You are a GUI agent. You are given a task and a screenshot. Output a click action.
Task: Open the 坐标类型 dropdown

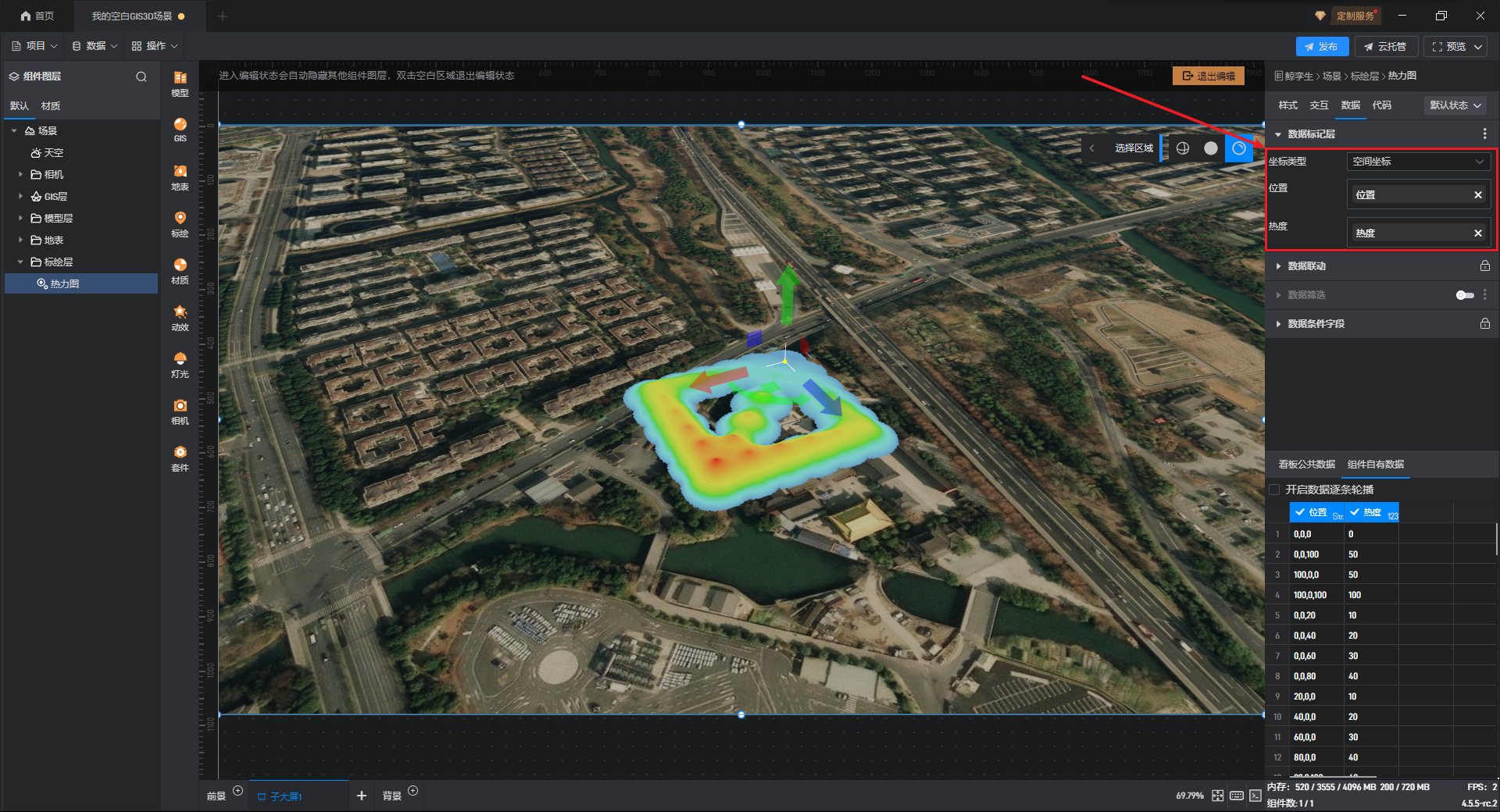pyautogui.click(x=1418, y=162)
